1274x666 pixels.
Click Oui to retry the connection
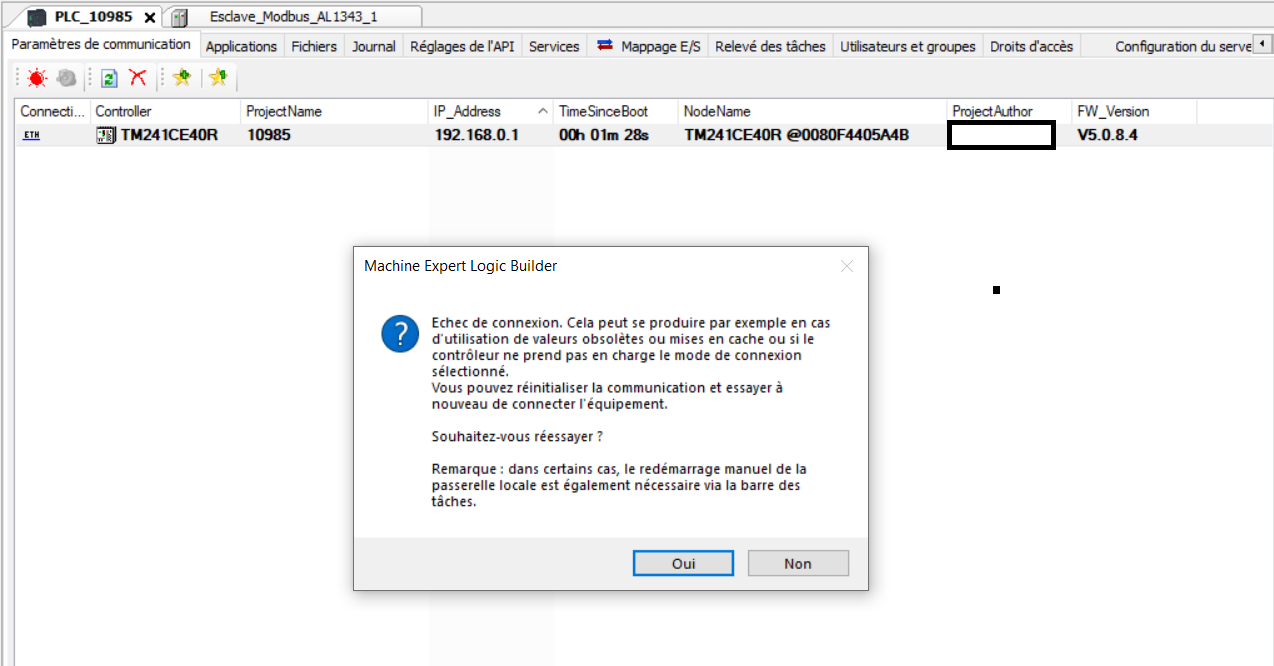[x=684, y=563]
